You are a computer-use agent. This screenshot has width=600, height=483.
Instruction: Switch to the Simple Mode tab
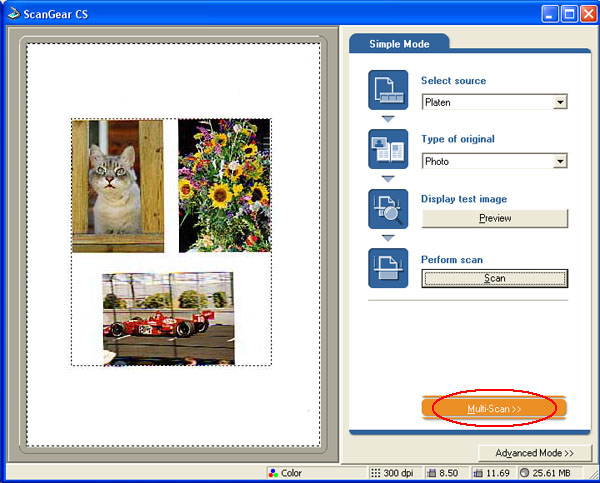(x=399, y=44)
